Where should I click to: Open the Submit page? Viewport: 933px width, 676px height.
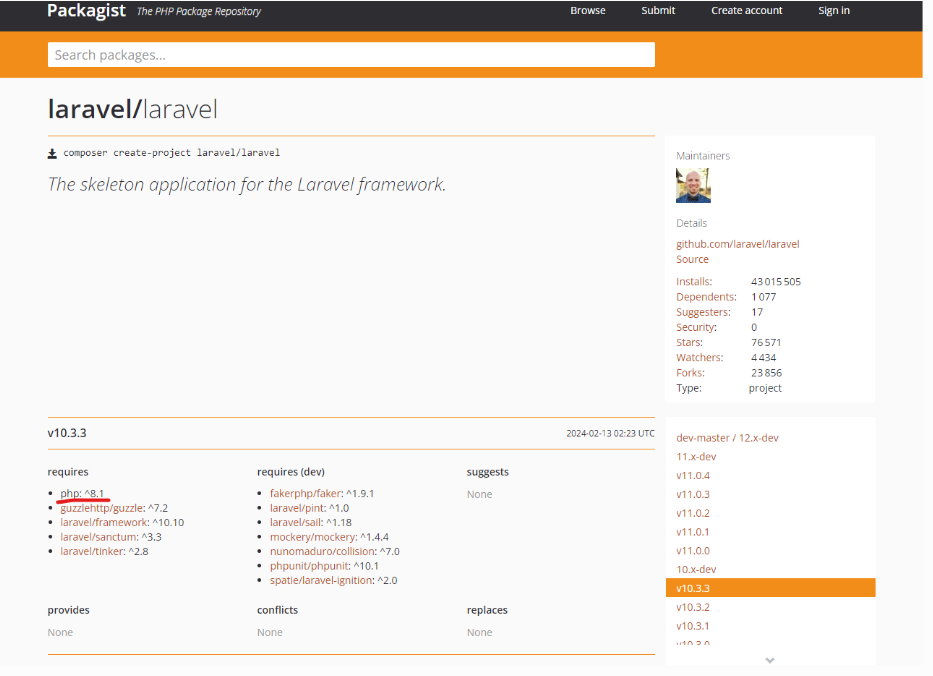pos(658,11)
